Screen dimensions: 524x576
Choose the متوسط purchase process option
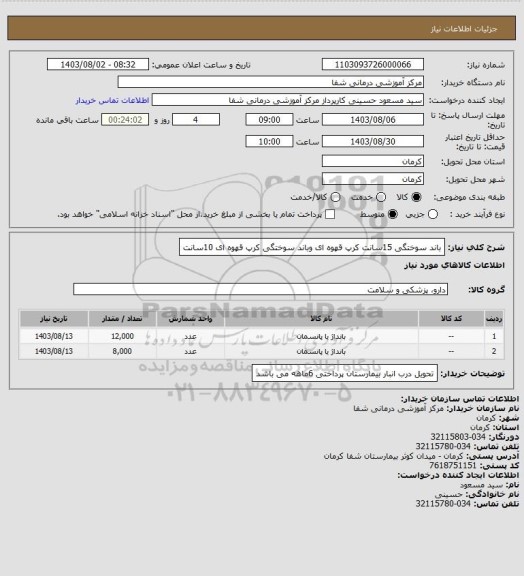click(x=393, y=214)
